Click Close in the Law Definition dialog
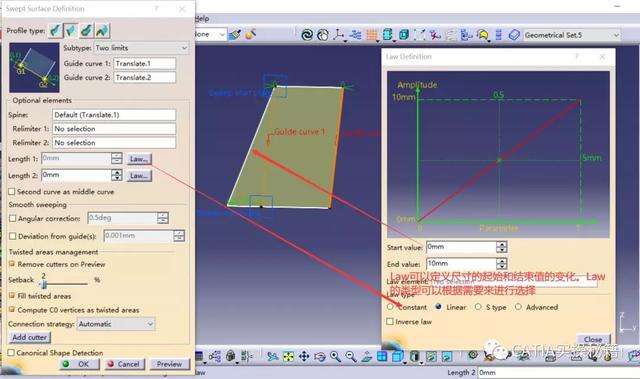Screen dimensions: 640x379 tap(593, 339)
